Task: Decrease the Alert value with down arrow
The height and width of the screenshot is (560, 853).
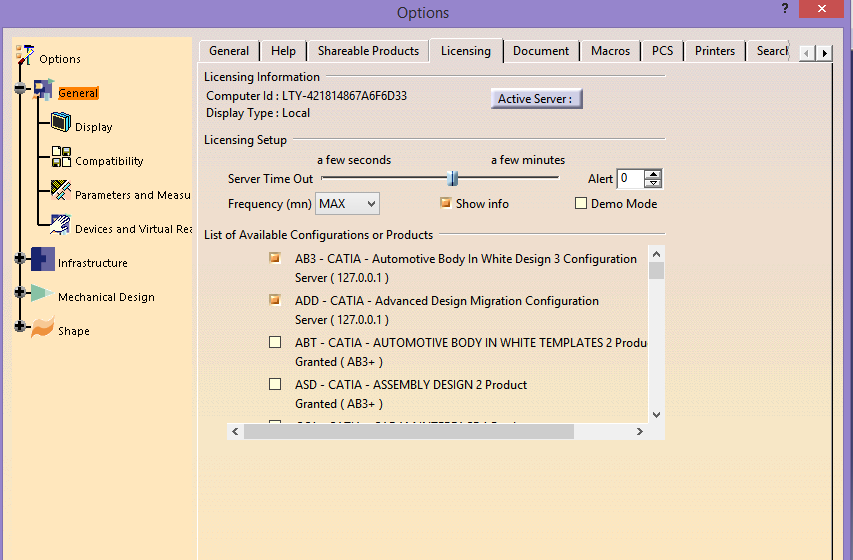Action: [653, 183]
